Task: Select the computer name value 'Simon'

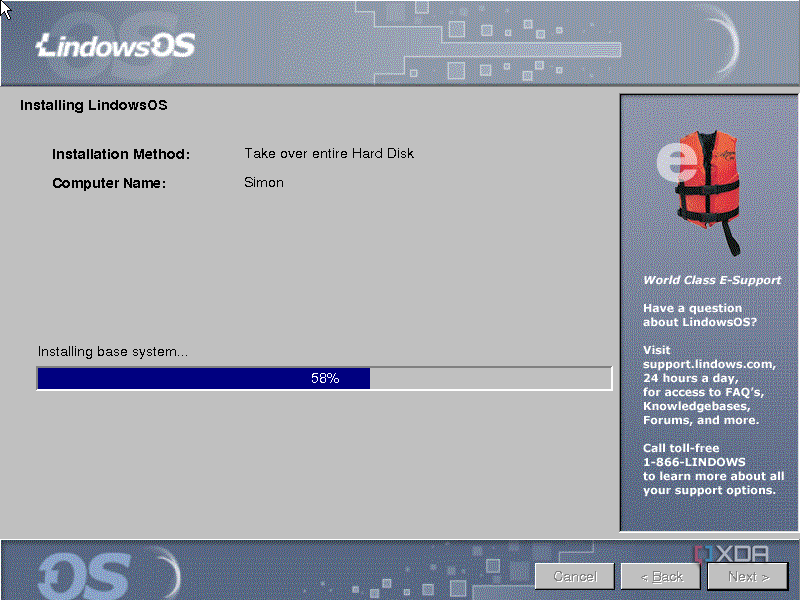Action: coord(264,183)
